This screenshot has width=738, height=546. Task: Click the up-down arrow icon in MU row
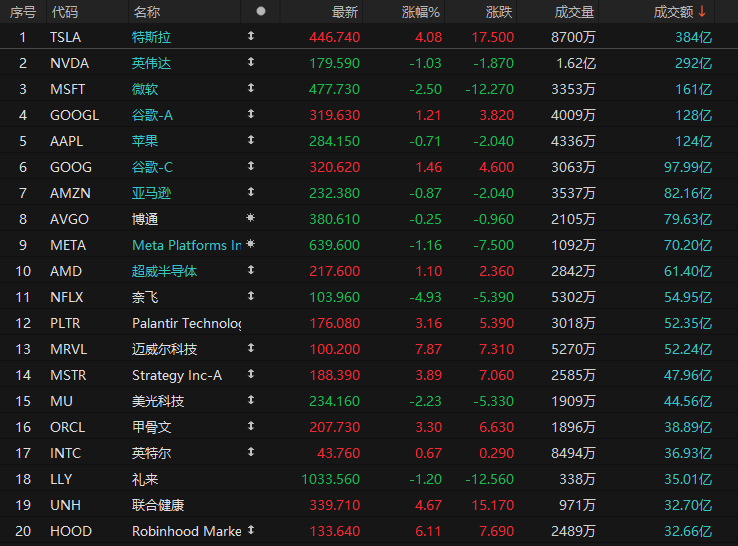point(251,400)
